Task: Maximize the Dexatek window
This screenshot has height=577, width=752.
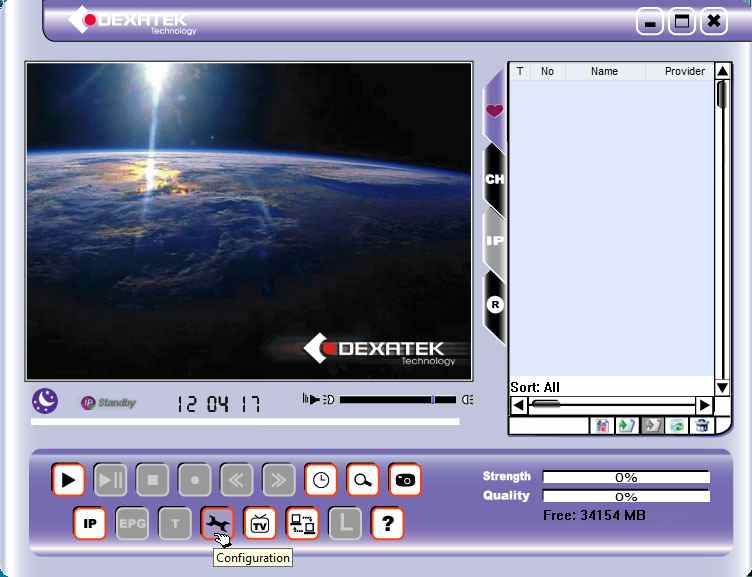Action: pyautogui.click(x=682, y=22)
